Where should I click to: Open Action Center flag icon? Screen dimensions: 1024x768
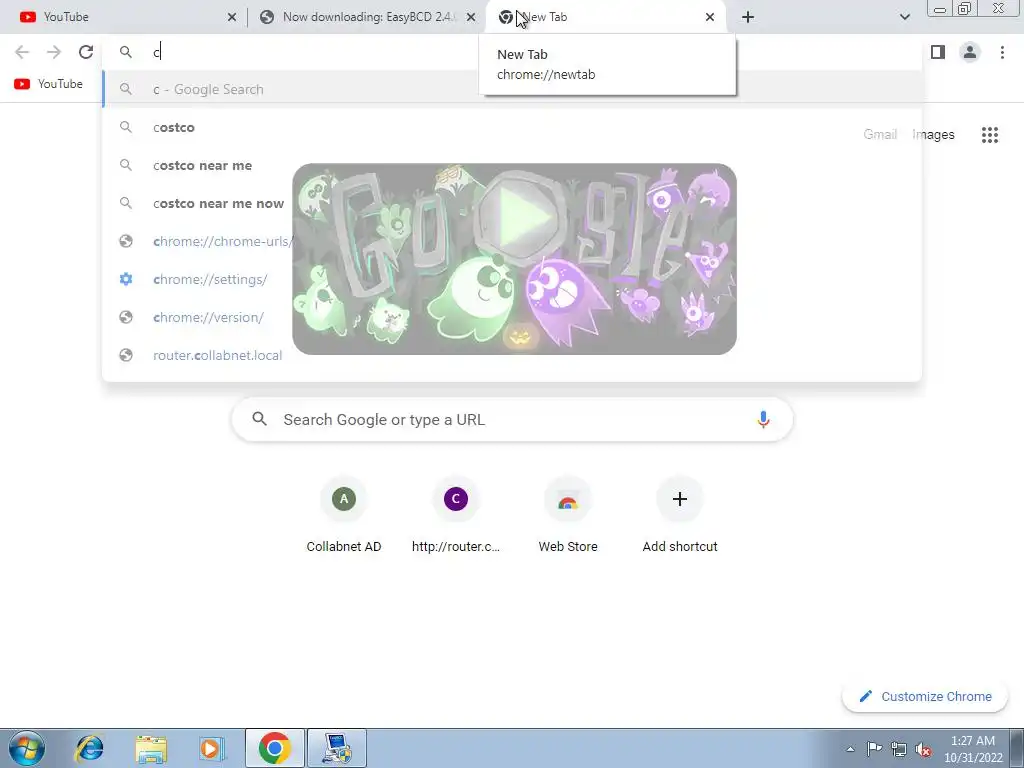874,749
